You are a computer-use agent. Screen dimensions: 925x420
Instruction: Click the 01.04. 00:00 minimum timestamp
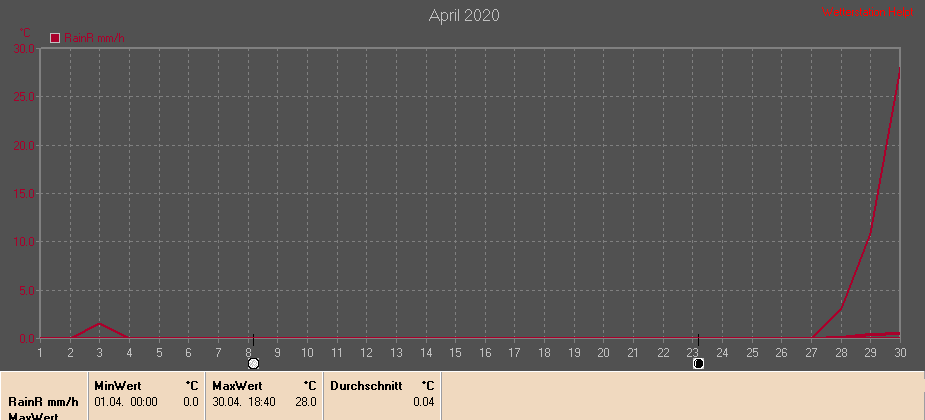tap(126, 402)
